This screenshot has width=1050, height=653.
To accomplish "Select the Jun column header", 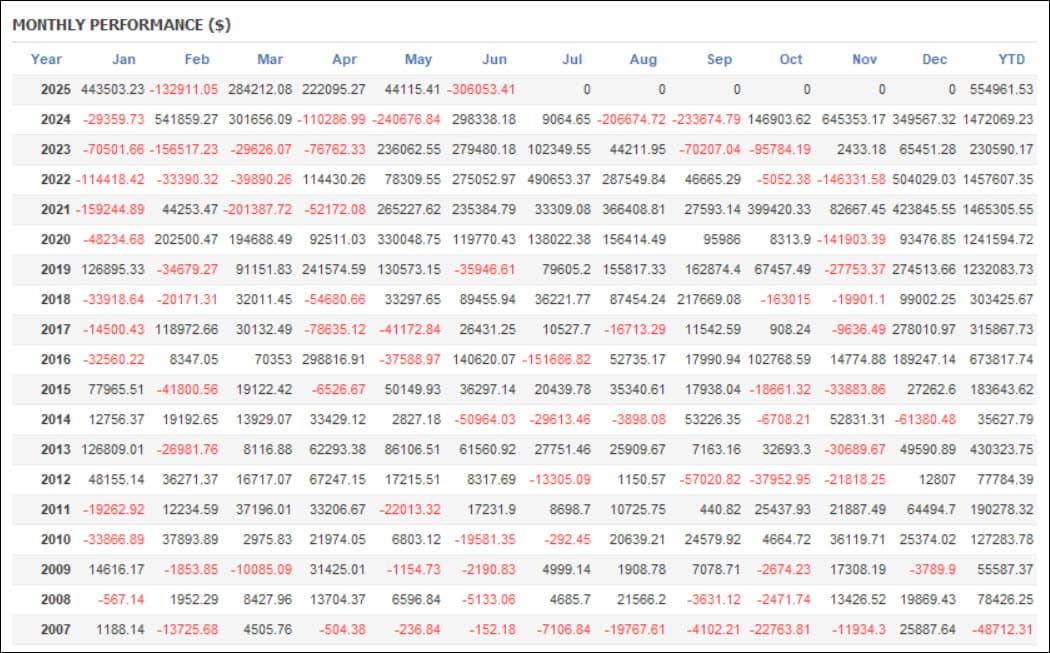I will (494, 59).
